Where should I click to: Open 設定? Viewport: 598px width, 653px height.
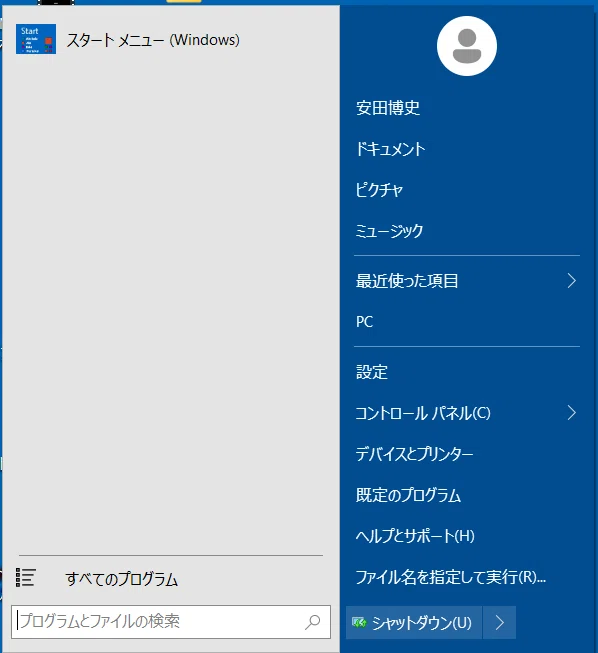(371, 372)
